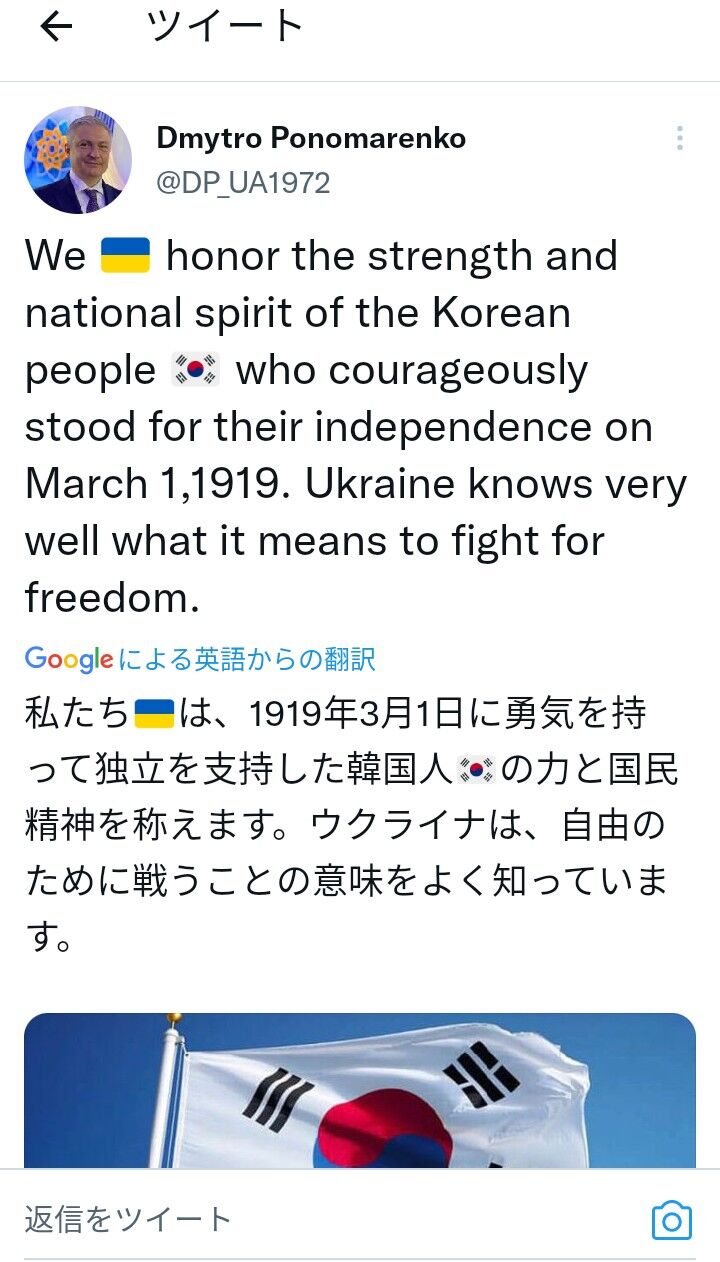720x1262 pixels.
Task: Select the English tweet text
Action: pos(356,427)
